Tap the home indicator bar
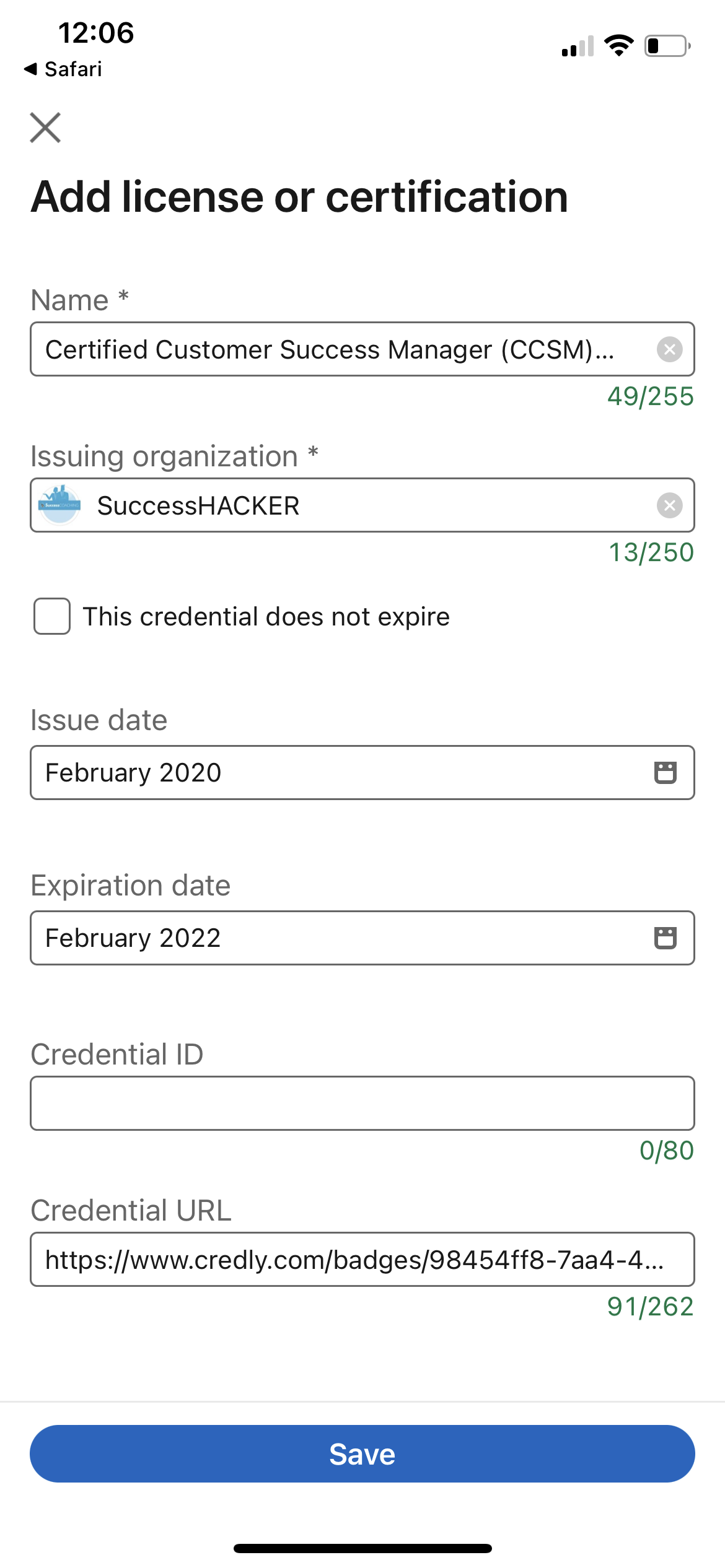725x1568 pixels. click(x=362, y=1548)
